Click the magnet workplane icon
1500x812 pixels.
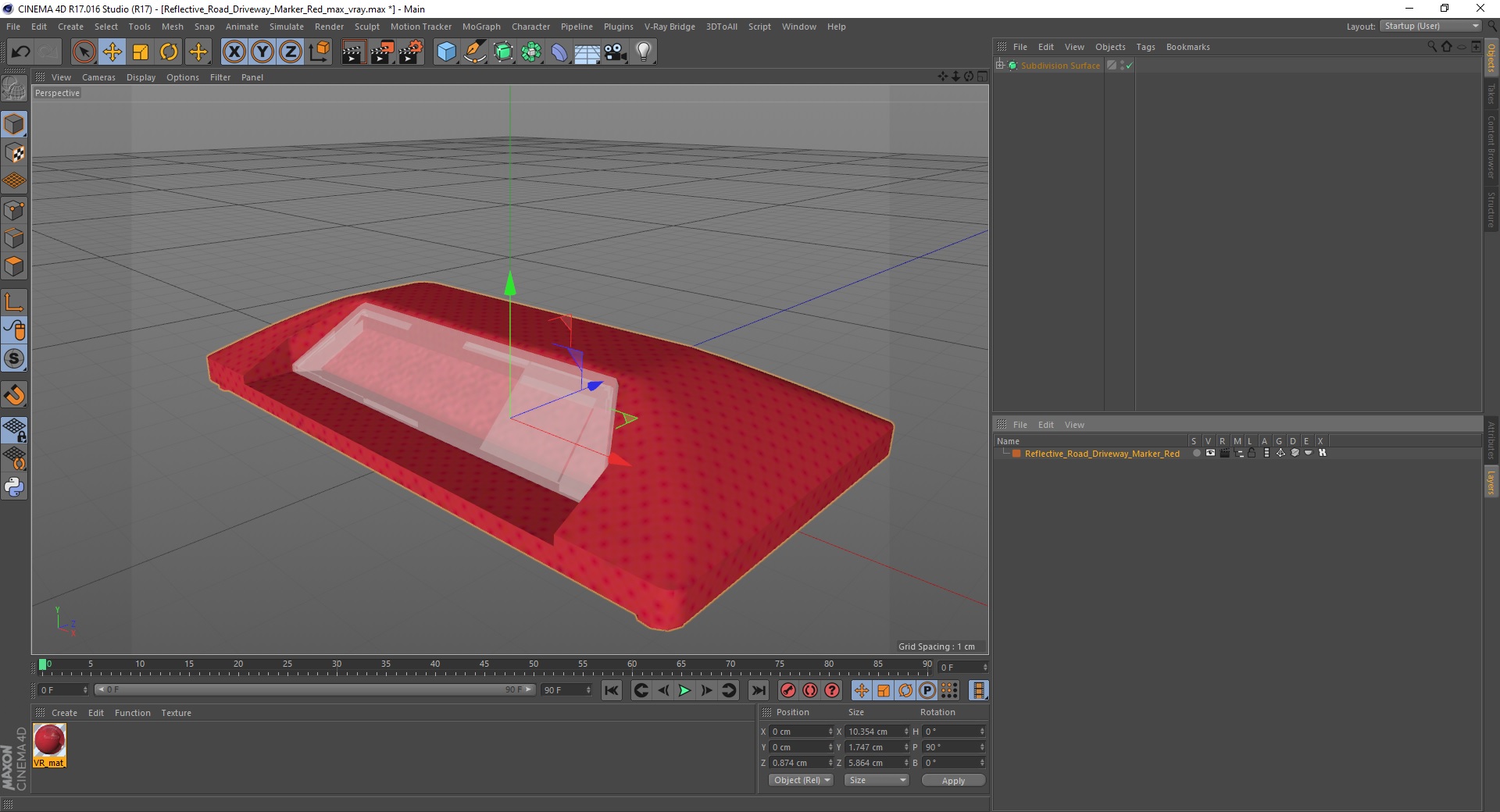pos(14,395)
